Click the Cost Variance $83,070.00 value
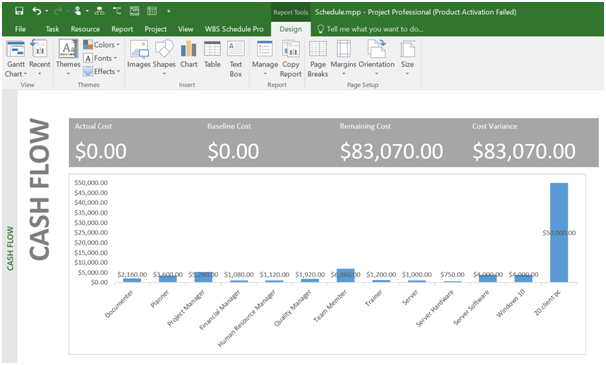 coord(524,151)
